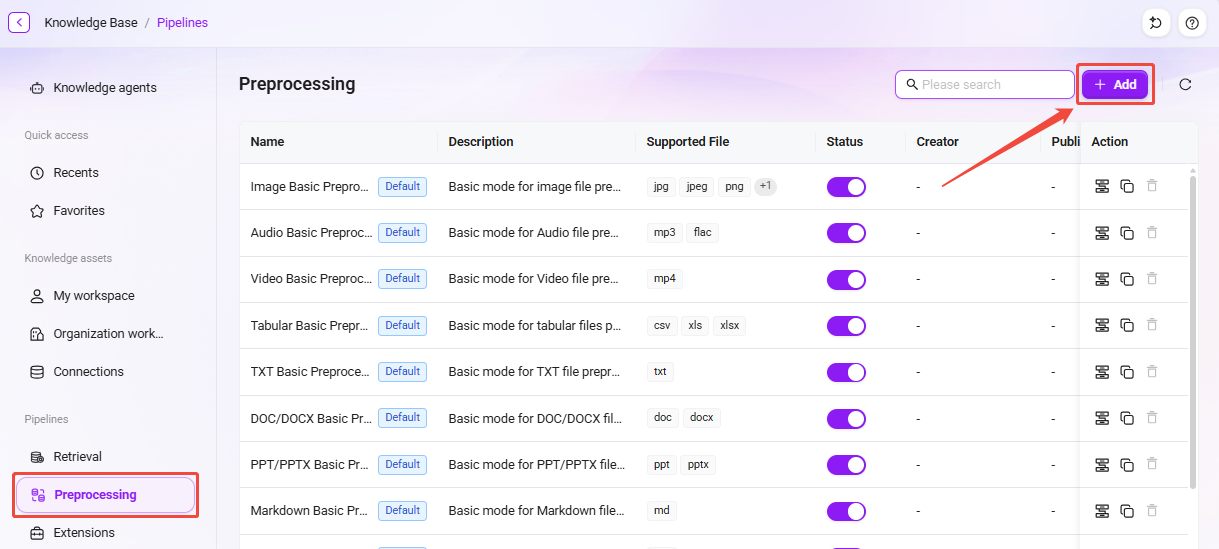This screenshot has width=1219, height=549.
Task: Open configure icon for Video Basic row
Action: tap(1102, 279)
